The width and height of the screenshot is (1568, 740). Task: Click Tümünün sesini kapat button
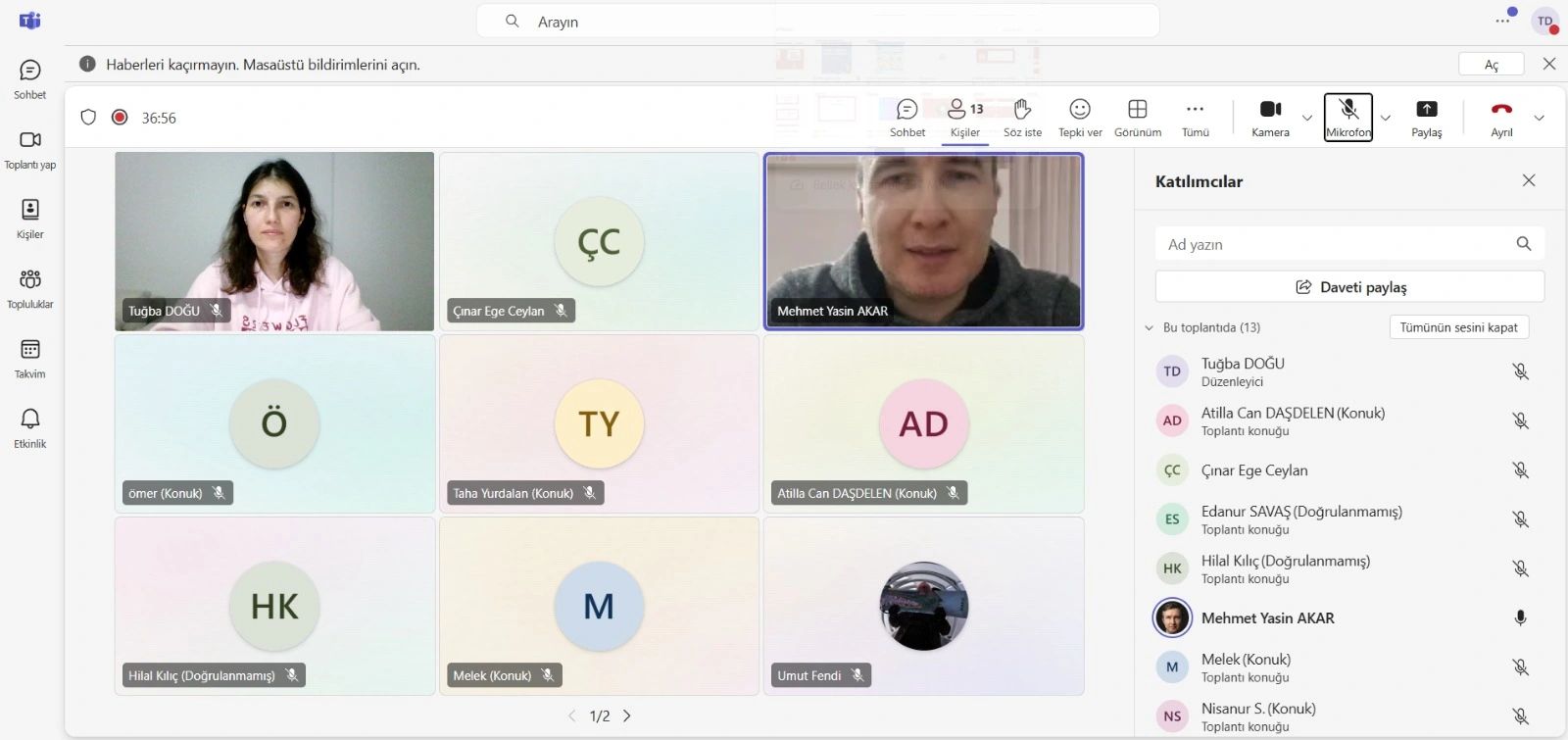click(1458, 327)
